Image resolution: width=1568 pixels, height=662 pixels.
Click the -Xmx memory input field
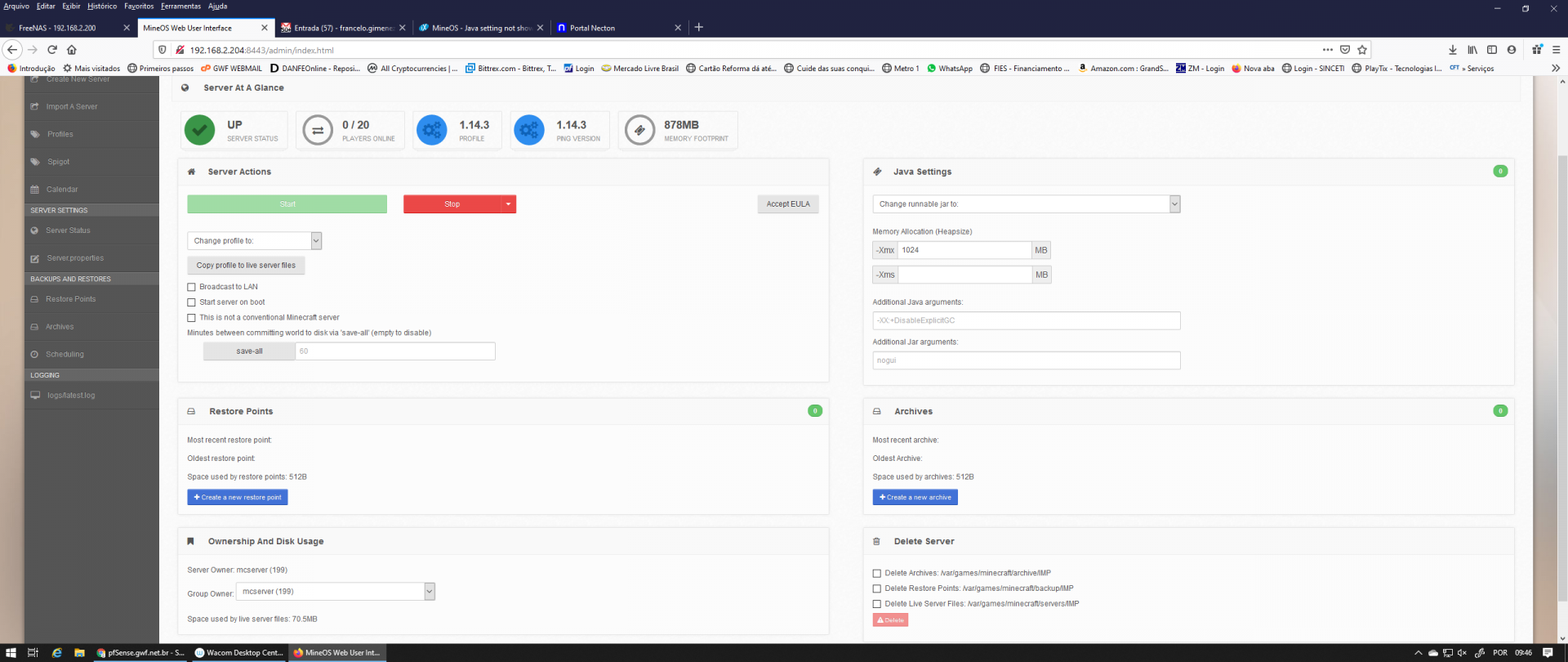pyautogui.click(x=964, y=250)
